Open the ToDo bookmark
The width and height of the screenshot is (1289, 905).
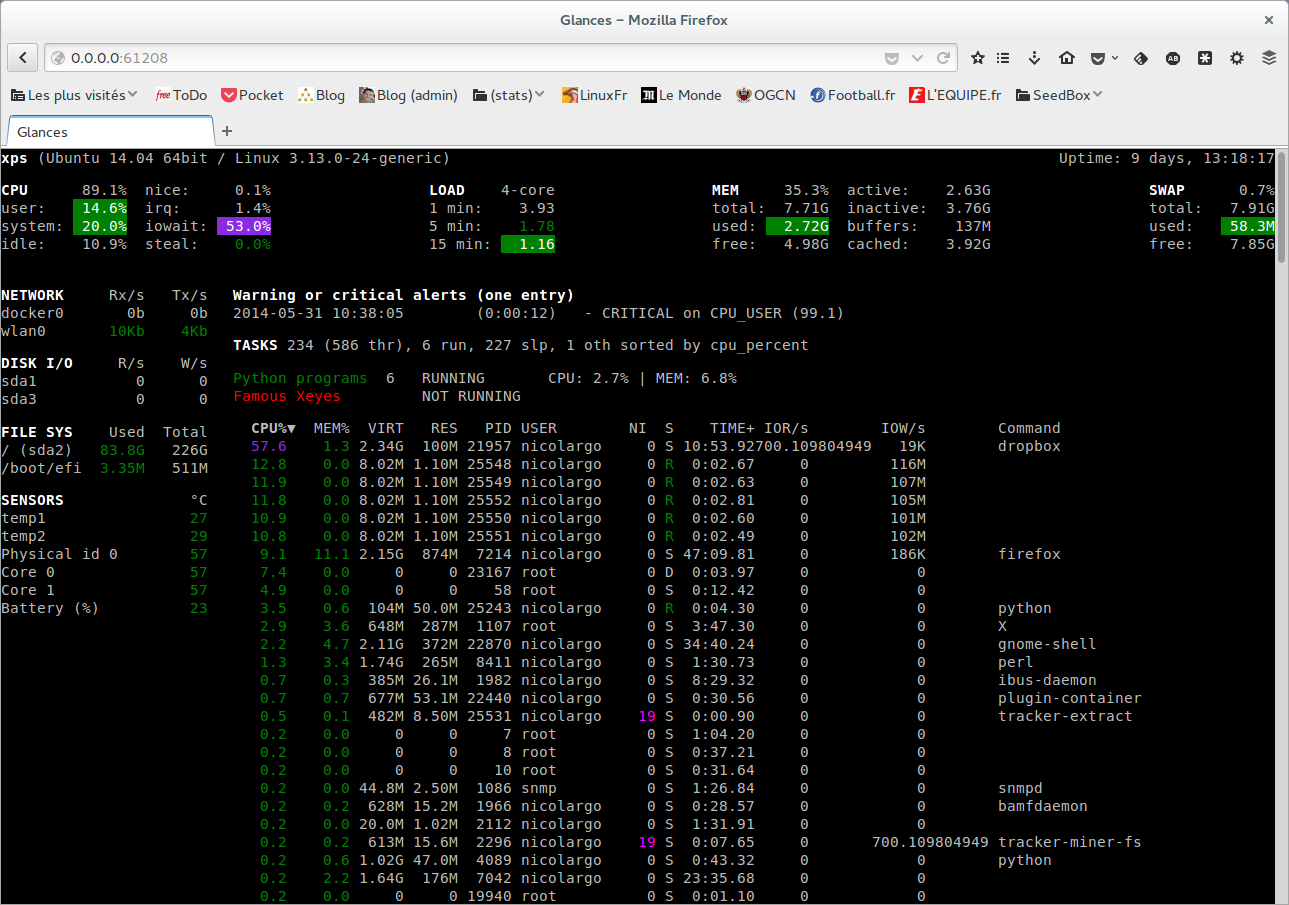tap(181, 95)
